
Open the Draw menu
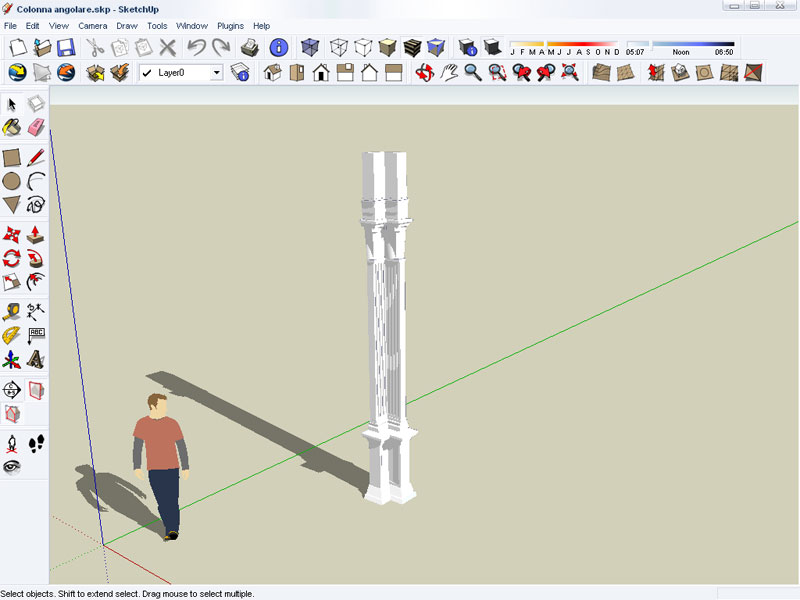tap(126, 25)
